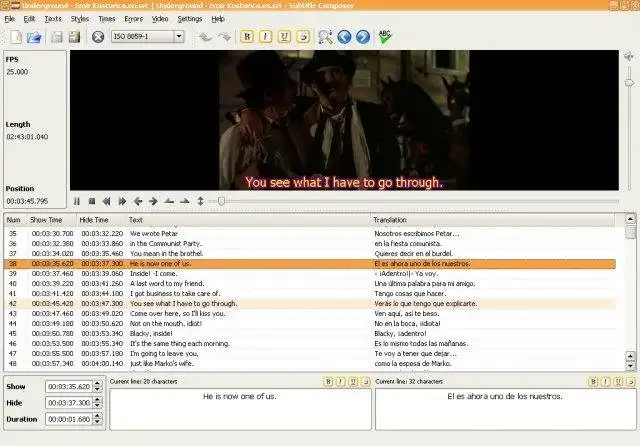Click the blue right arrow find next icon
640x446 pixels.
coord(363,37)
